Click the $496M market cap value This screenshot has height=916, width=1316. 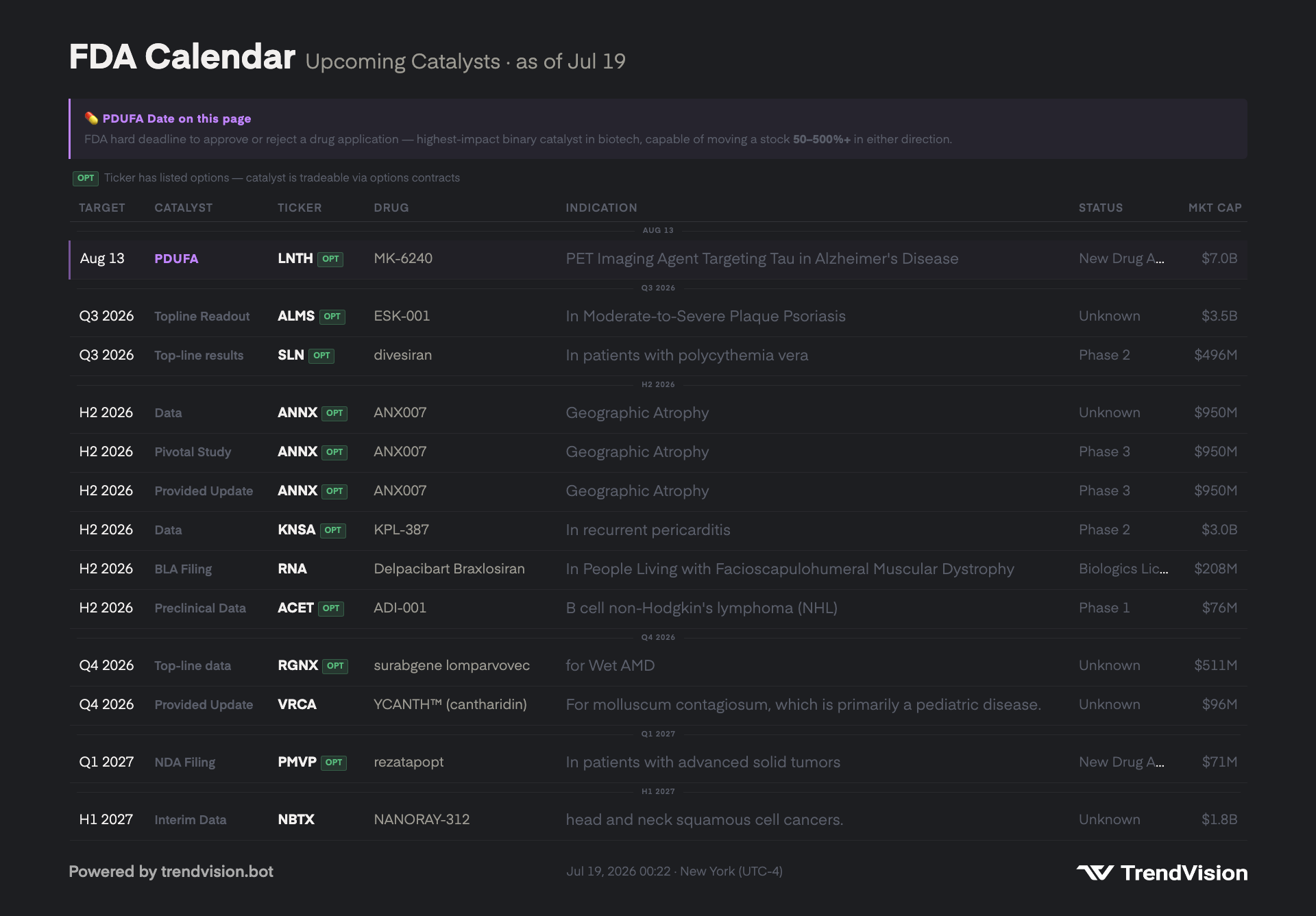(x=1216, y=355)
